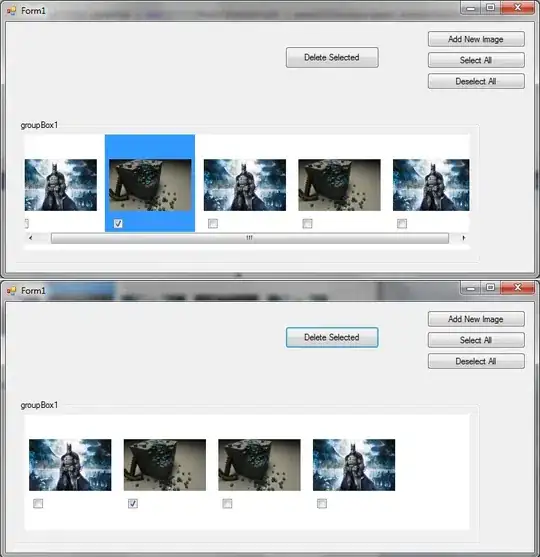The height and width of the screenshot is (557, 540).
Task: Click Deselect All in the top window
Action: point(476,81)
